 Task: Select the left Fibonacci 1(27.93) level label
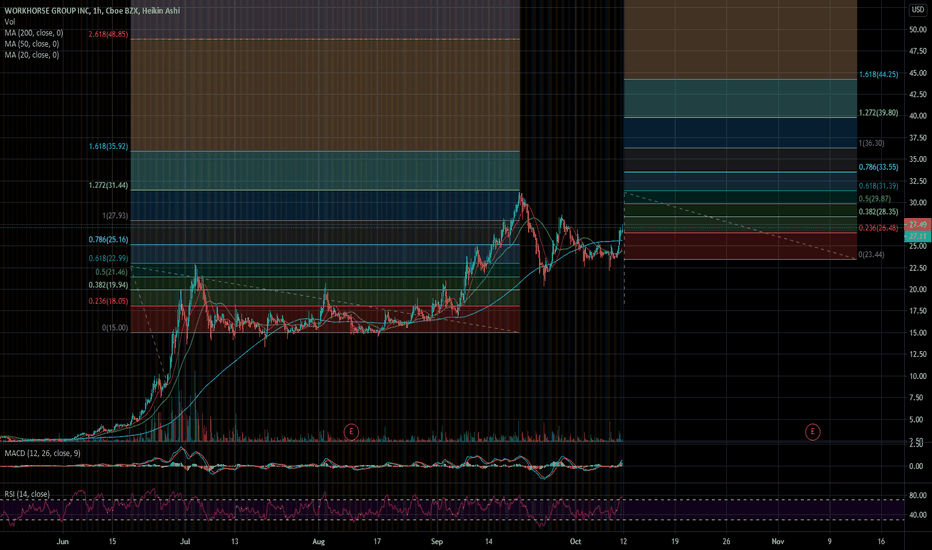click(115, 216)
